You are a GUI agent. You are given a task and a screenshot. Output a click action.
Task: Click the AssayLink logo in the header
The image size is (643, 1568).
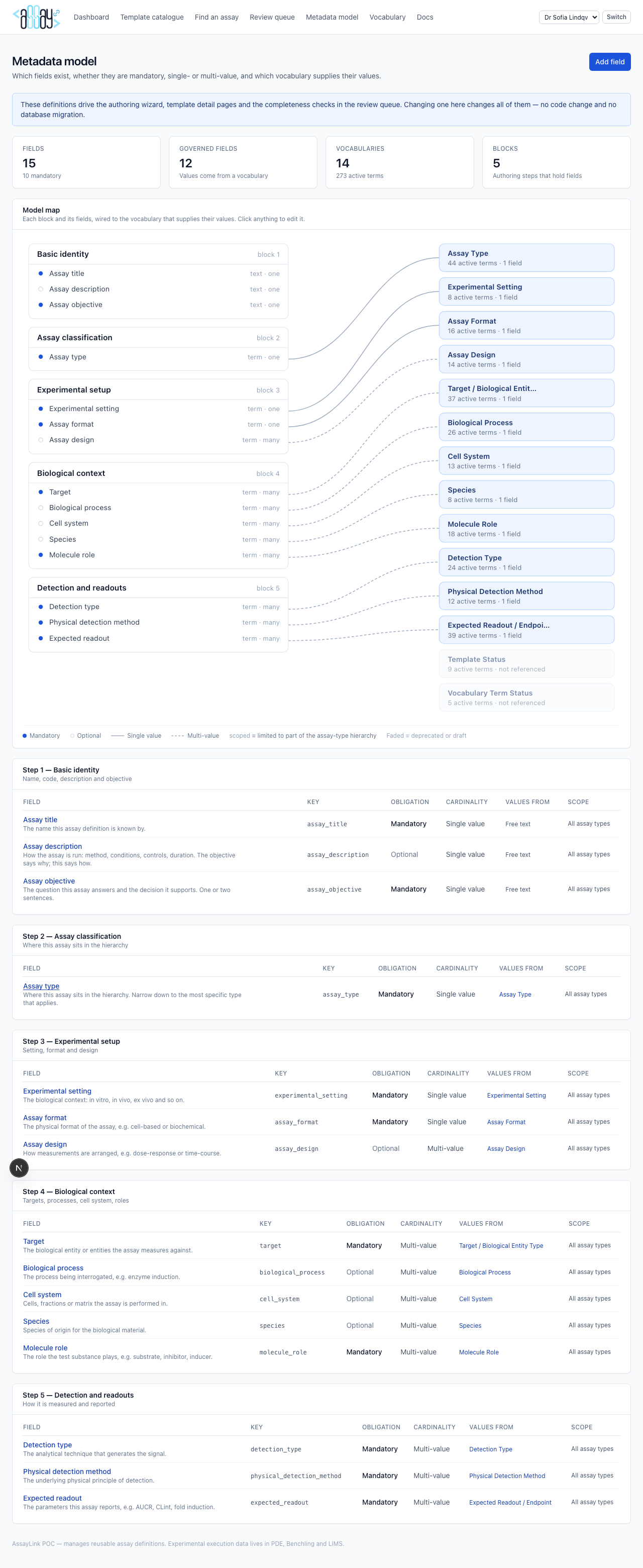coord(37,17)
